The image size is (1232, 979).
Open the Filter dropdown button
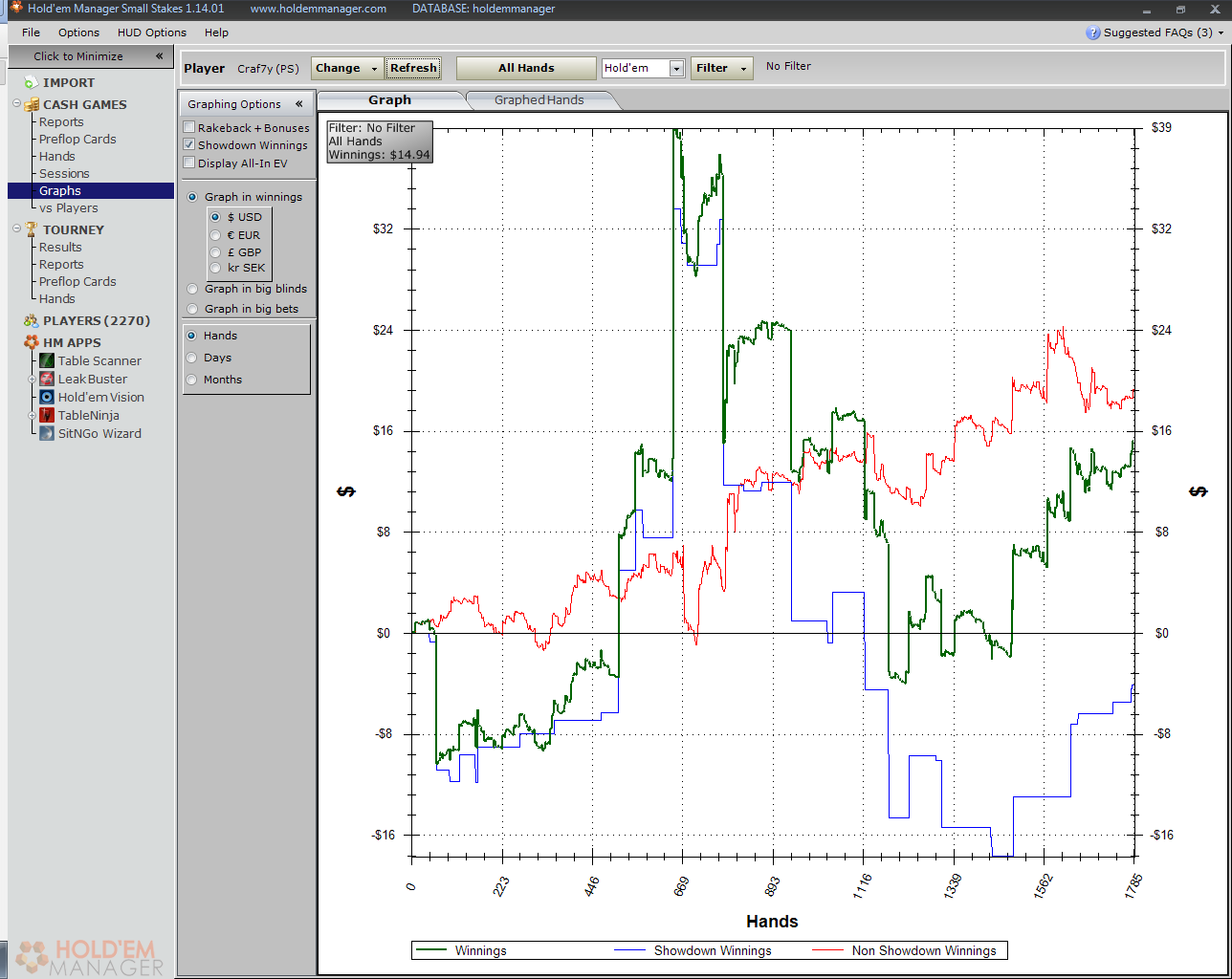tap(720, 68)
